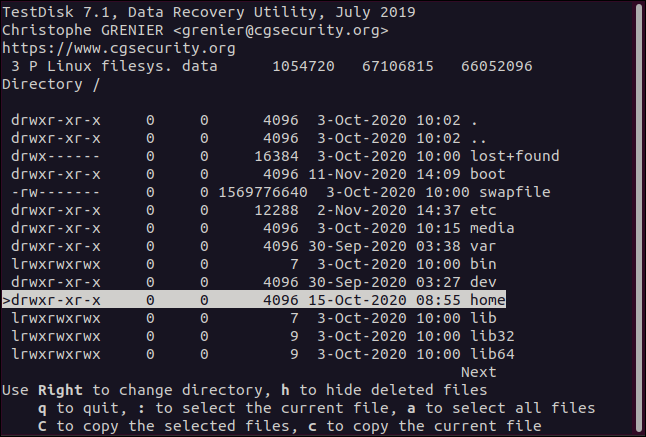
Task: Click the current directory "." entry
Action: point(475,120)
